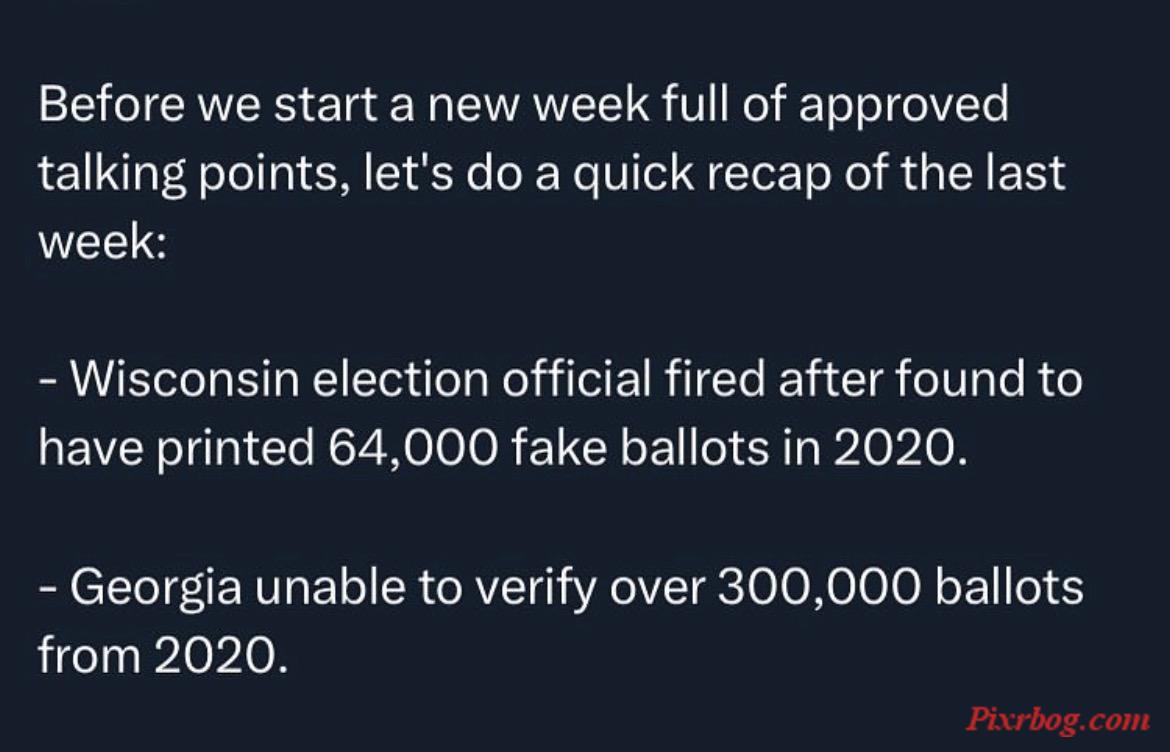Click the words "election official"

[x=481, y=379]
